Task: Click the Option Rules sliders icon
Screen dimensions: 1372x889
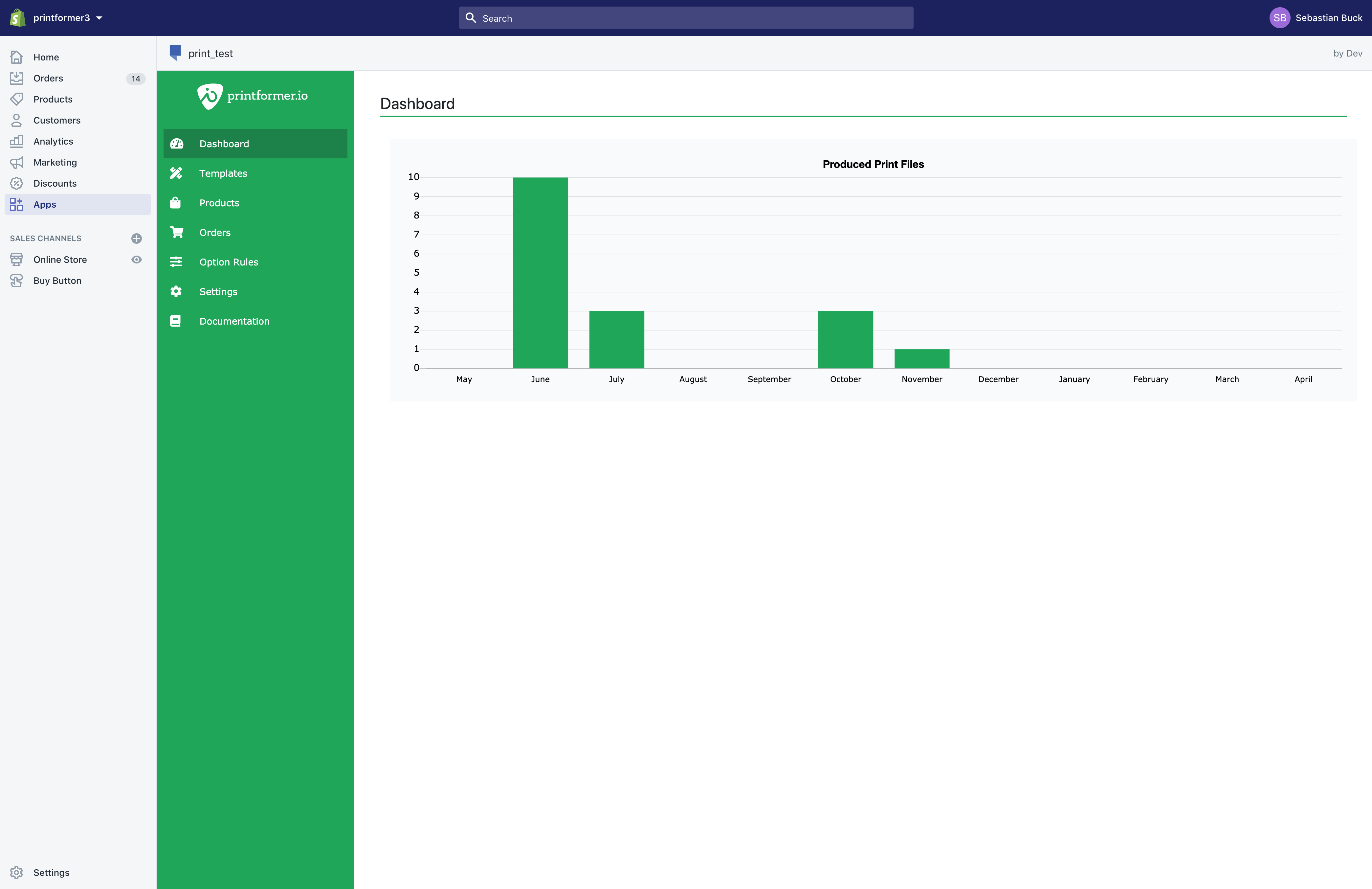Action: (x=176, y=262)
